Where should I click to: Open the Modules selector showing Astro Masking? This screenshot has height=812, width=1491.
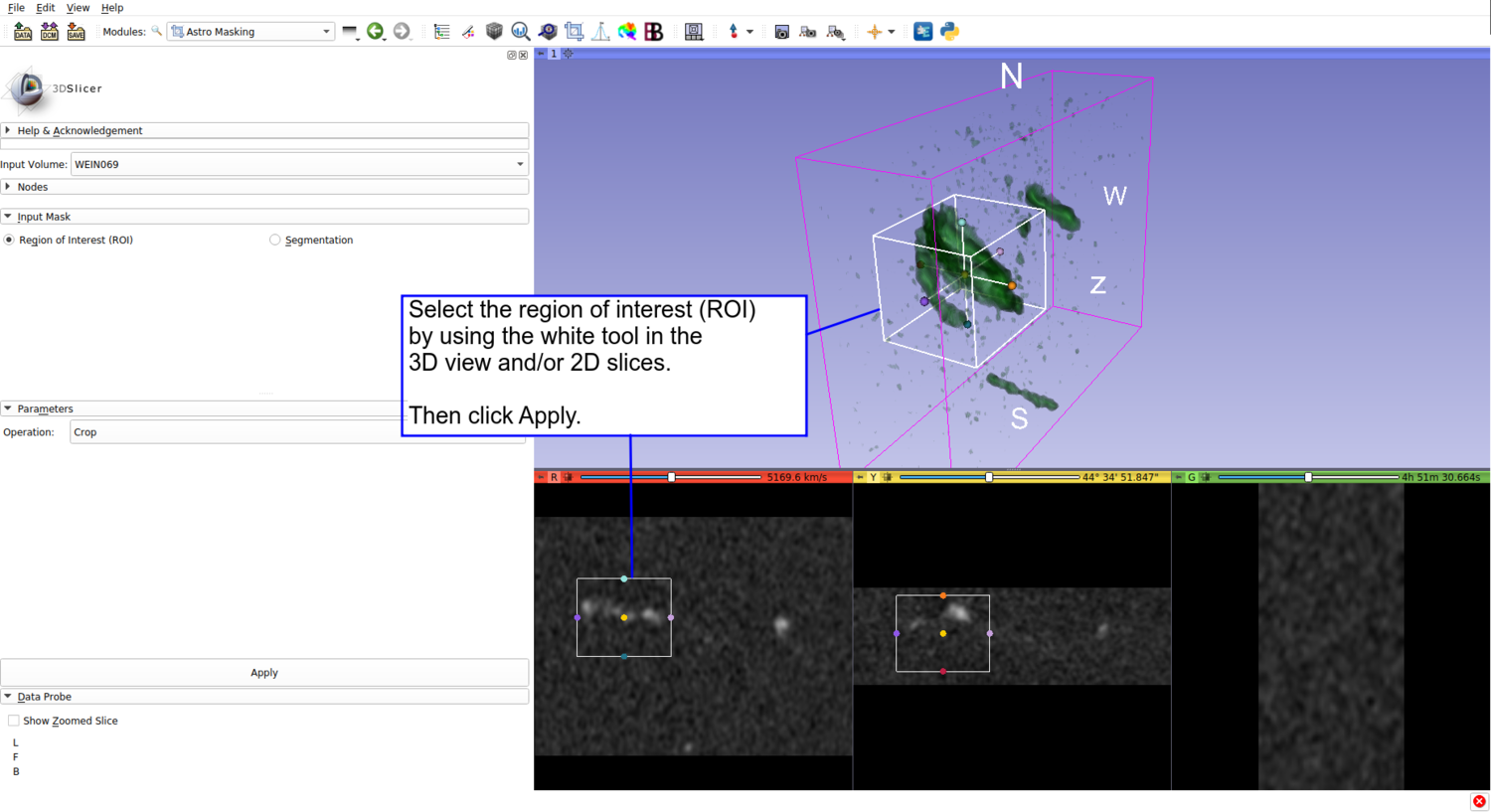(x=249, y=31)
